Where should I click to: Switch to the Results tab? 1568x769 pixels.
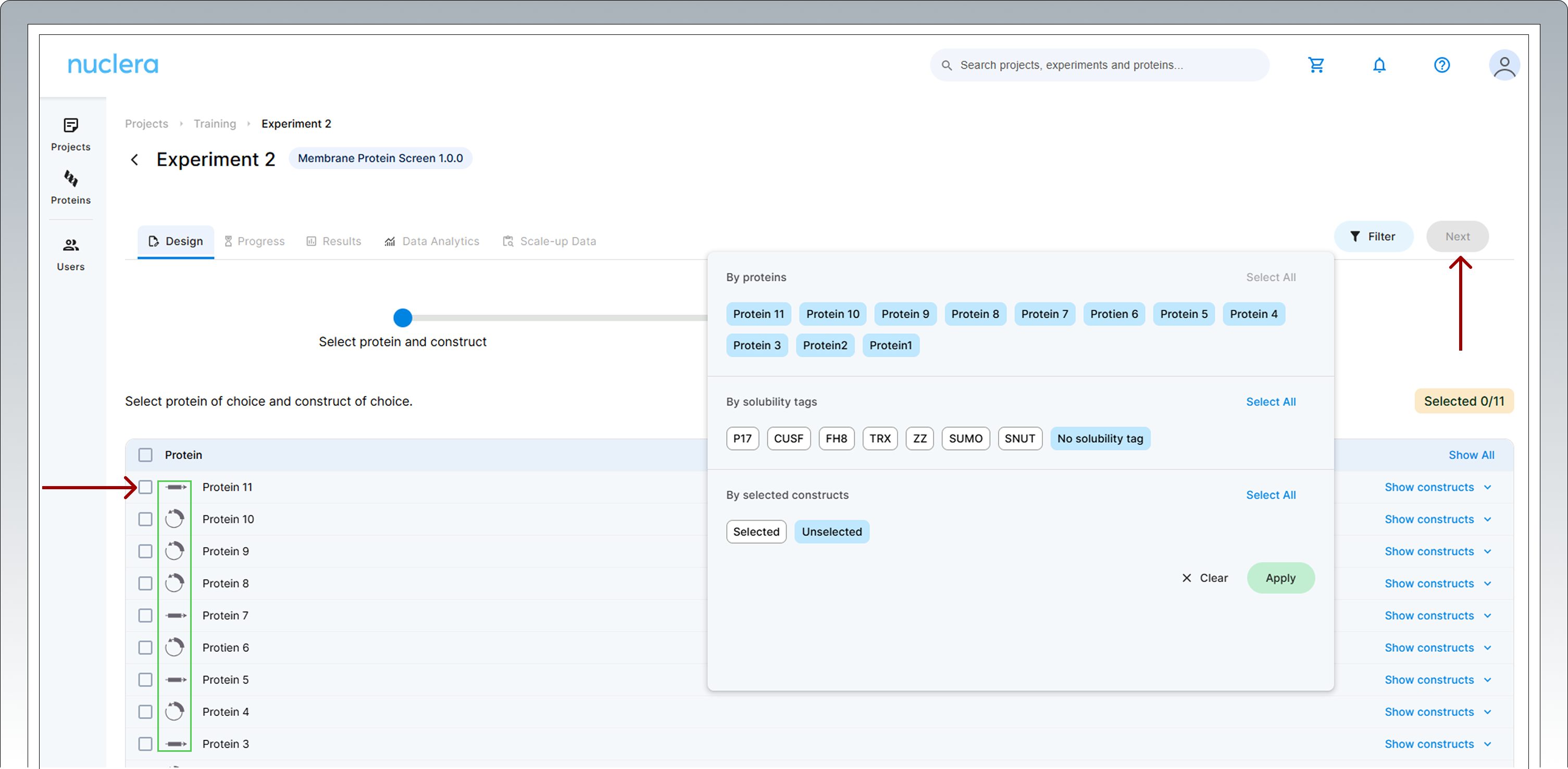click(x=333, y=241)
